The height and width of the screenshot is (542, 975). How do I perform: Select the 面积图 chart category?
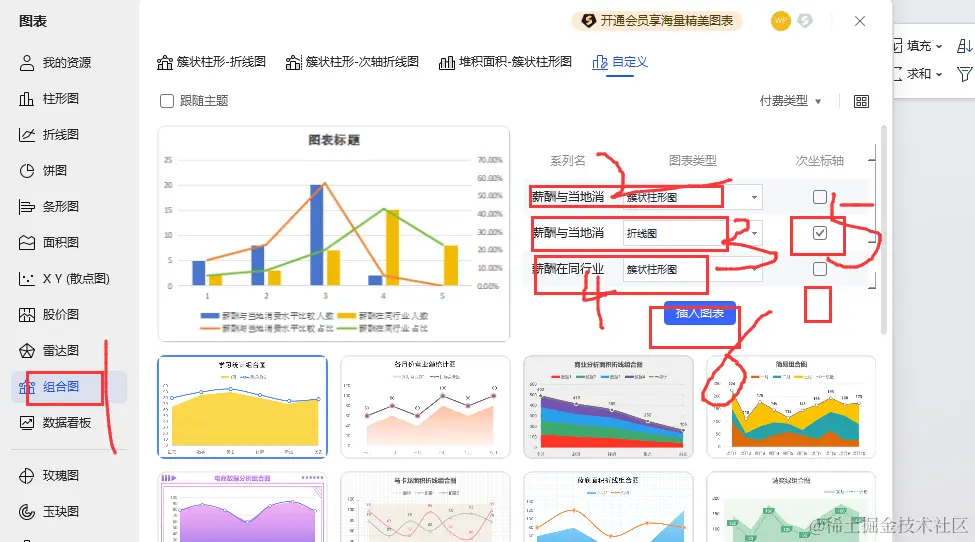pyautogui.click(x=49, y=243)
